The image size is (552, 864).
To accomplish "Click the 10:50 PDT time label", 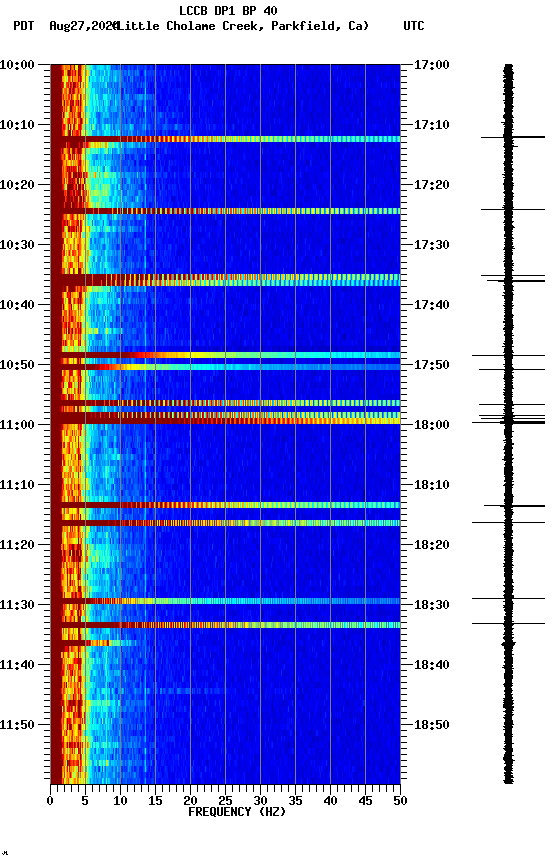I will 17,365.
